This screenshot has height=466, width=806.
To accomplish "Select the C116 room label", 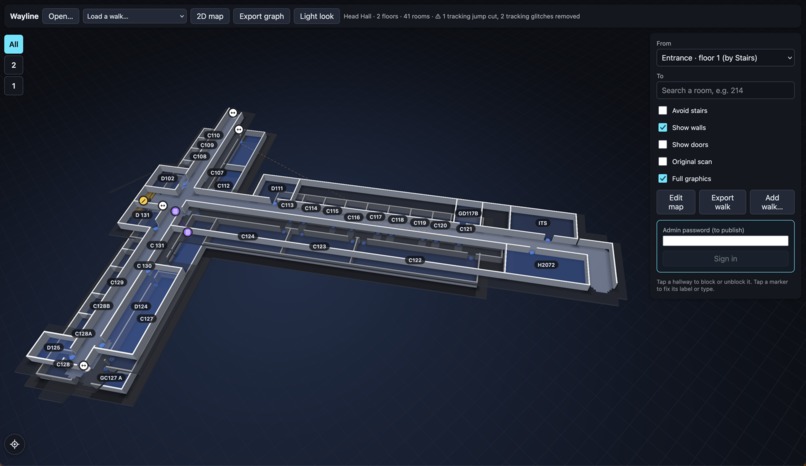I will coord(354,218).
